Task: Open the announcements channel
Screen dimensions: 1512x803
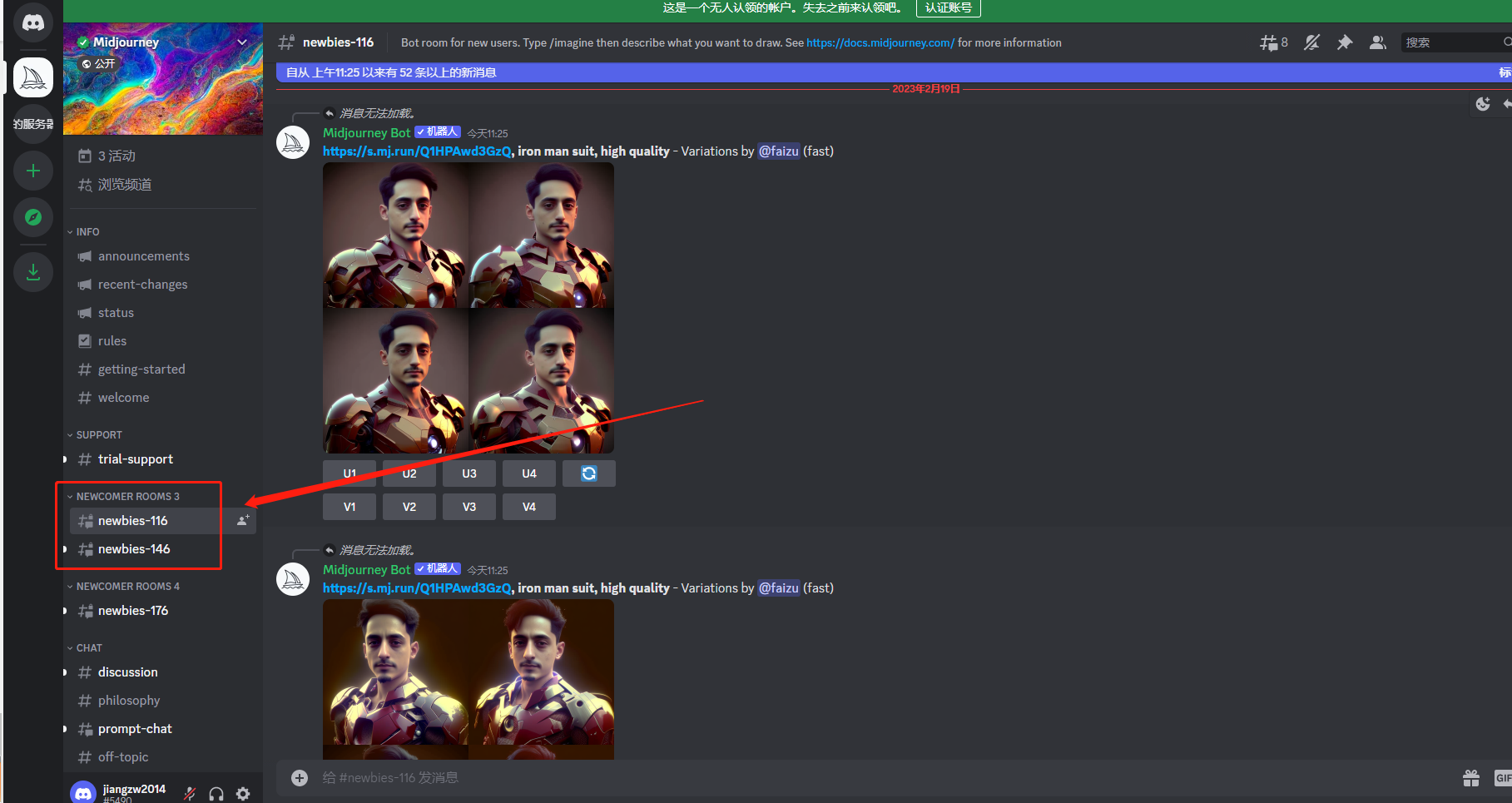Action: pyautogui.click(x=162, y=256)
